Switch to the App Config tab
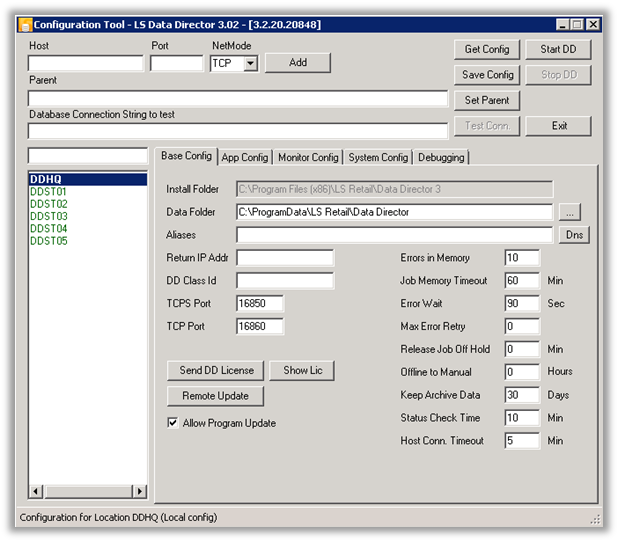The height and width of the screenshot is (542, 619). pyautogui.click(x=245, y=157)
